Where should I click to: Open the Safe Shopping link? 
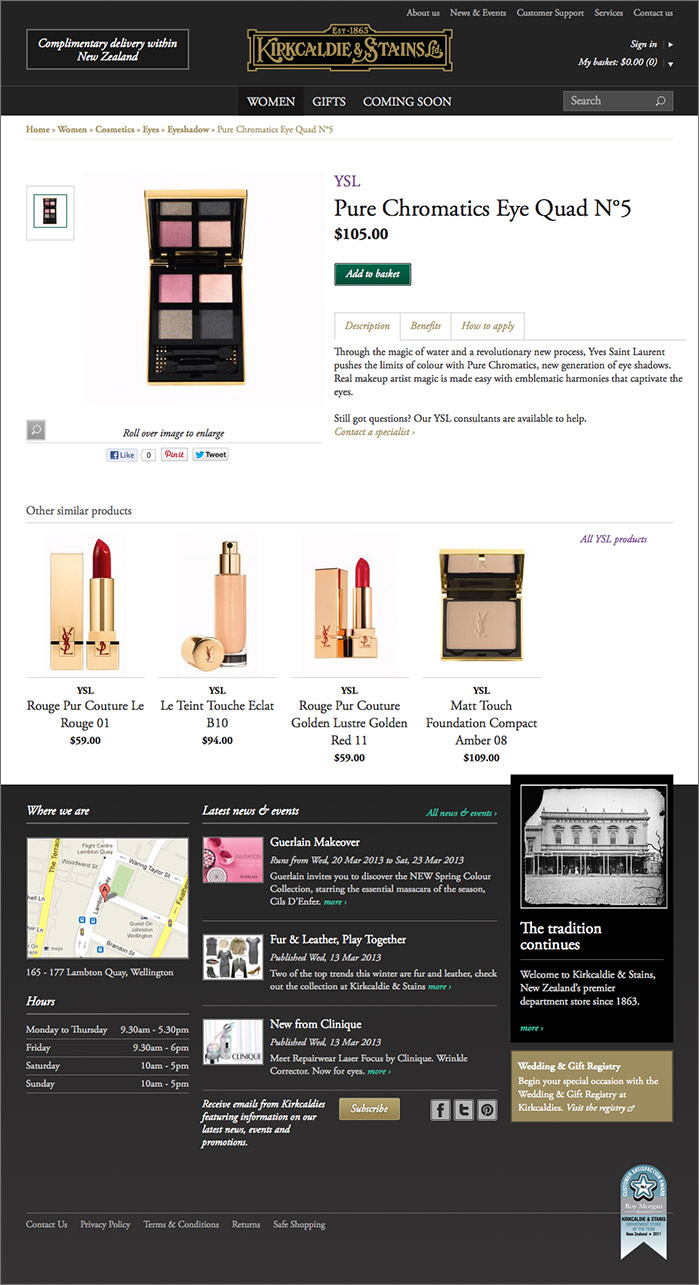[299, 1224]
